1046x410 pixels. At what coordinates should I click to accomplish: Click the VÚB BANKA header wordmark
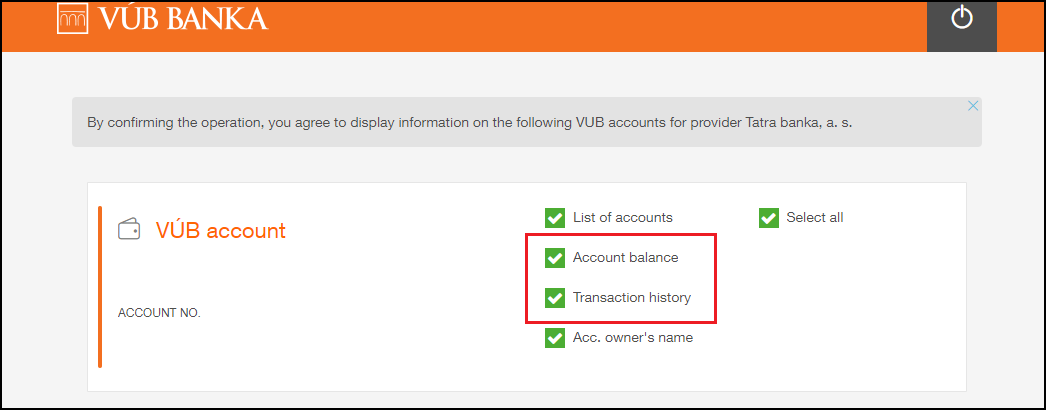[x=183, y=19]
